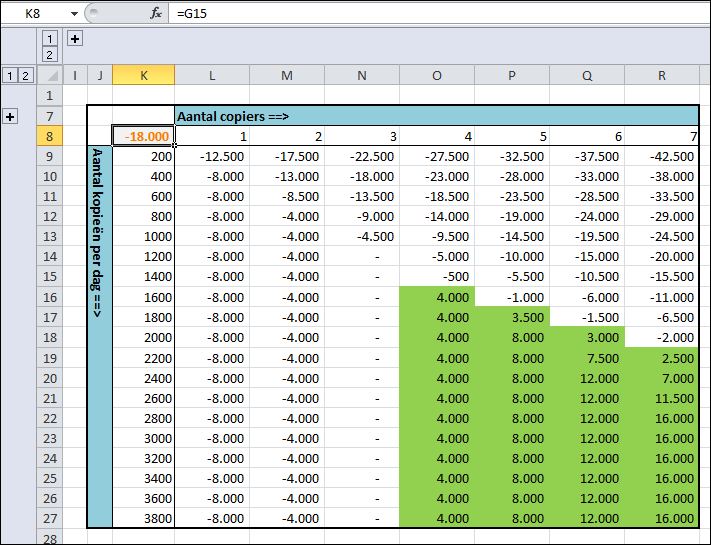
Task: Click the 3800 value in column K
Action: pos(143,518)
